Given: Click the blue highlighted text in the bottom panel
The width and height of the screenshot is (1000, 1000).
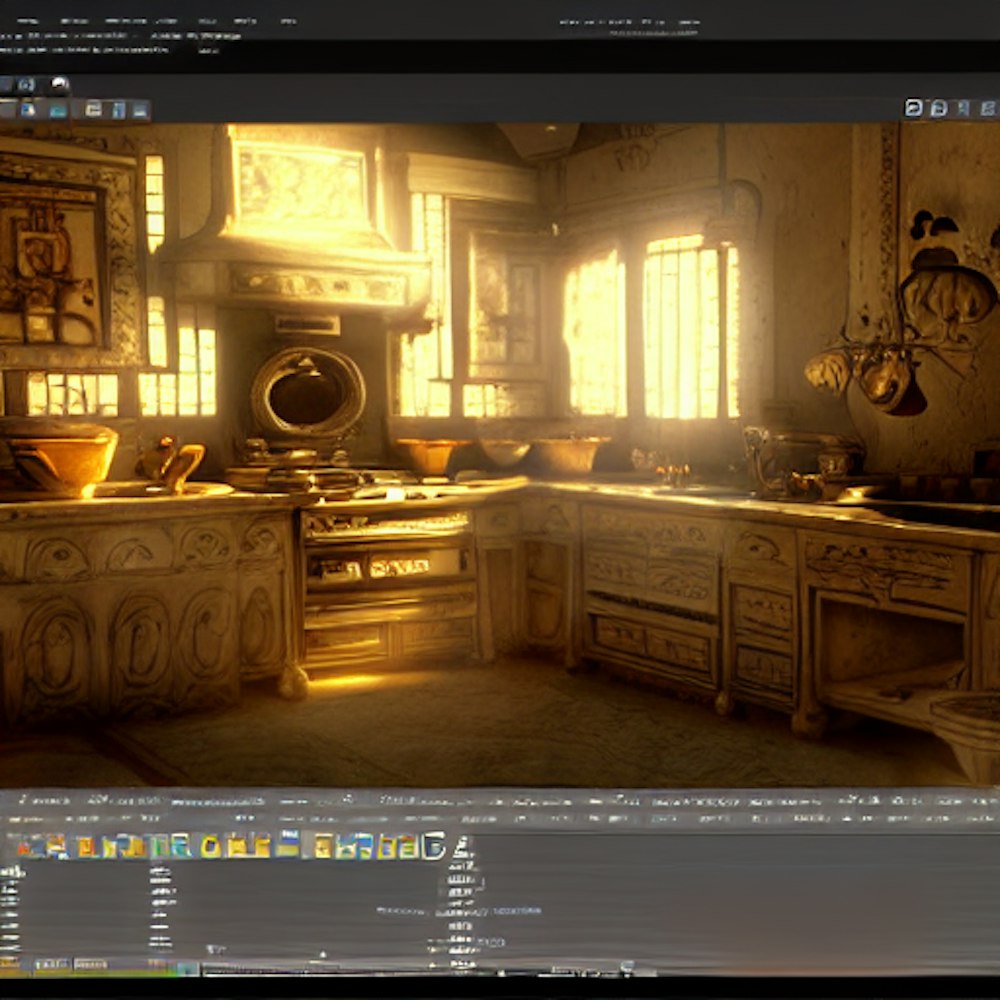Looking at the screenshot, I should 517,911.
